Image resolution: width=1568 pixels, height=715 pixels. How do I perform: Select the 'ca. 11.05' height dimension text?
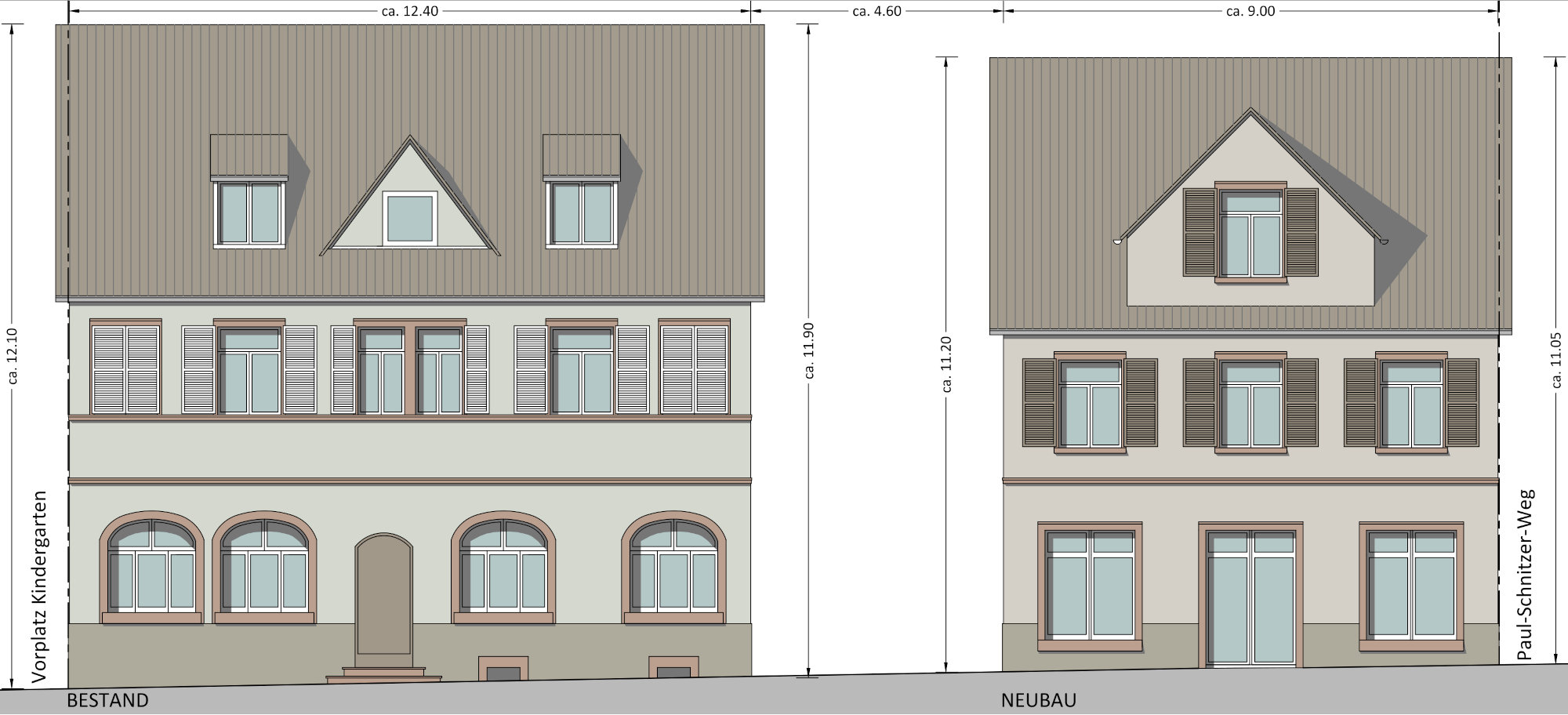point(1556,360)
